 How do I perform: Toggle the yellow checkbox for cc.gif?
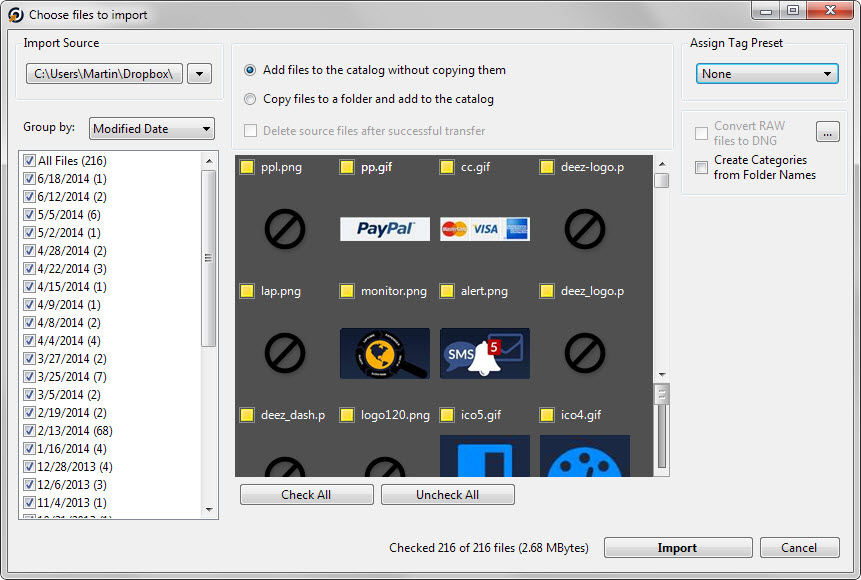pyautogui.click(x=447, y=167)
